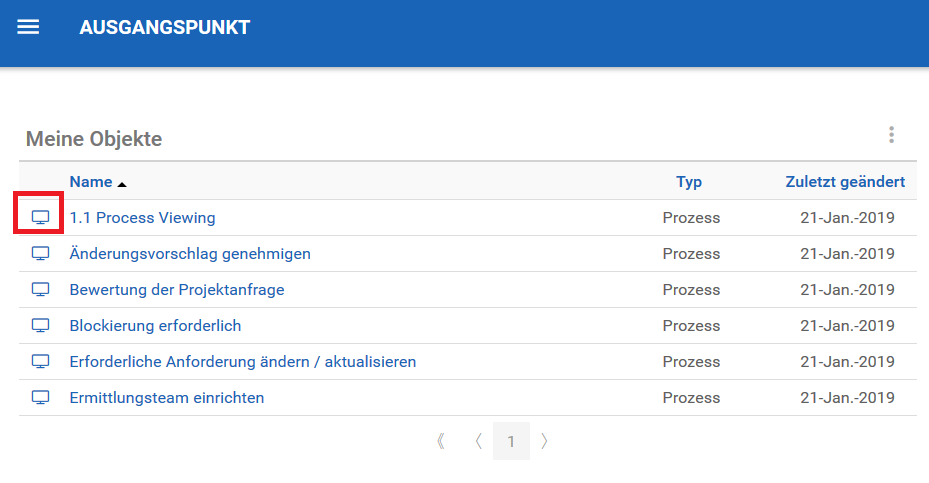Open the 1.1 Process Viewing link

coord(142,218)
